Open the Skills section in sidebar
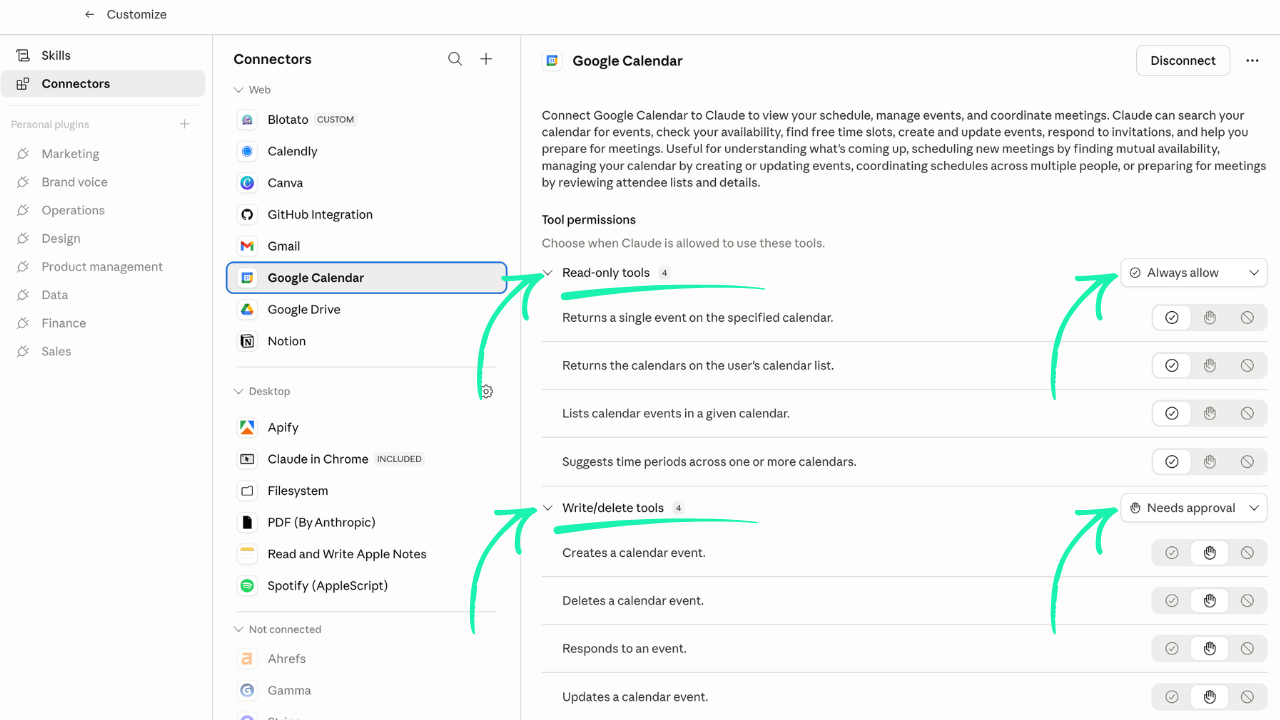1280x720 pixels. [56, 55]
